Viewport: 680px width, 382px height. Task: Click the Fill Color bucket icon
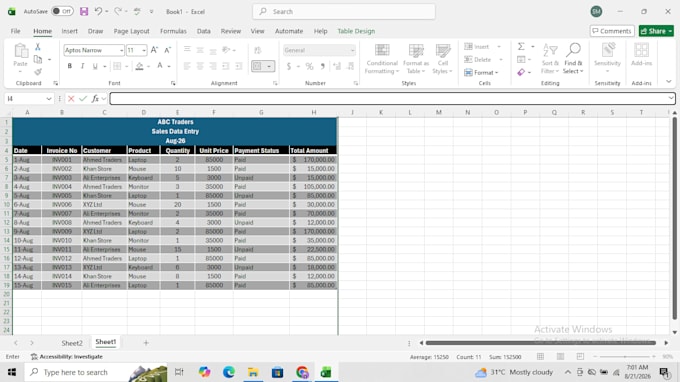pyautogui.click(x=139, y=66)
